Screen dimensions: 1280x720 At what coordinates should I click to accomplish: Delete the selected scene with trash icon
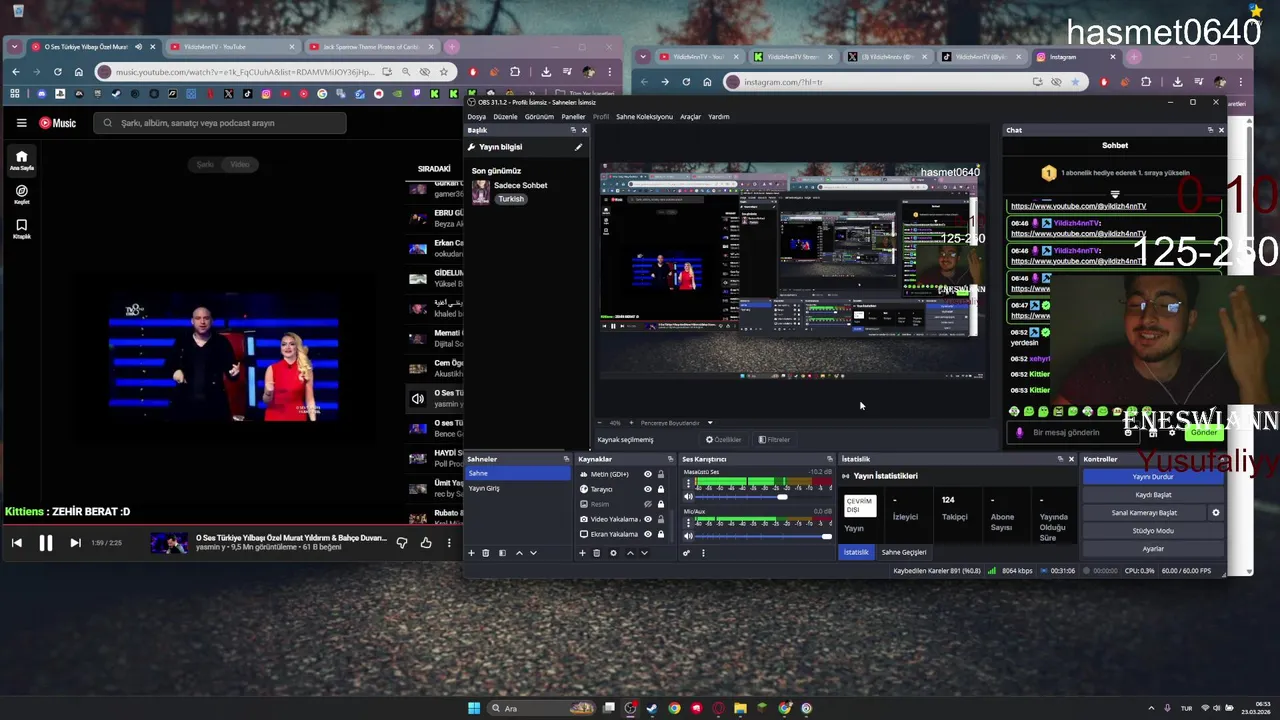[x=486, y=553]
